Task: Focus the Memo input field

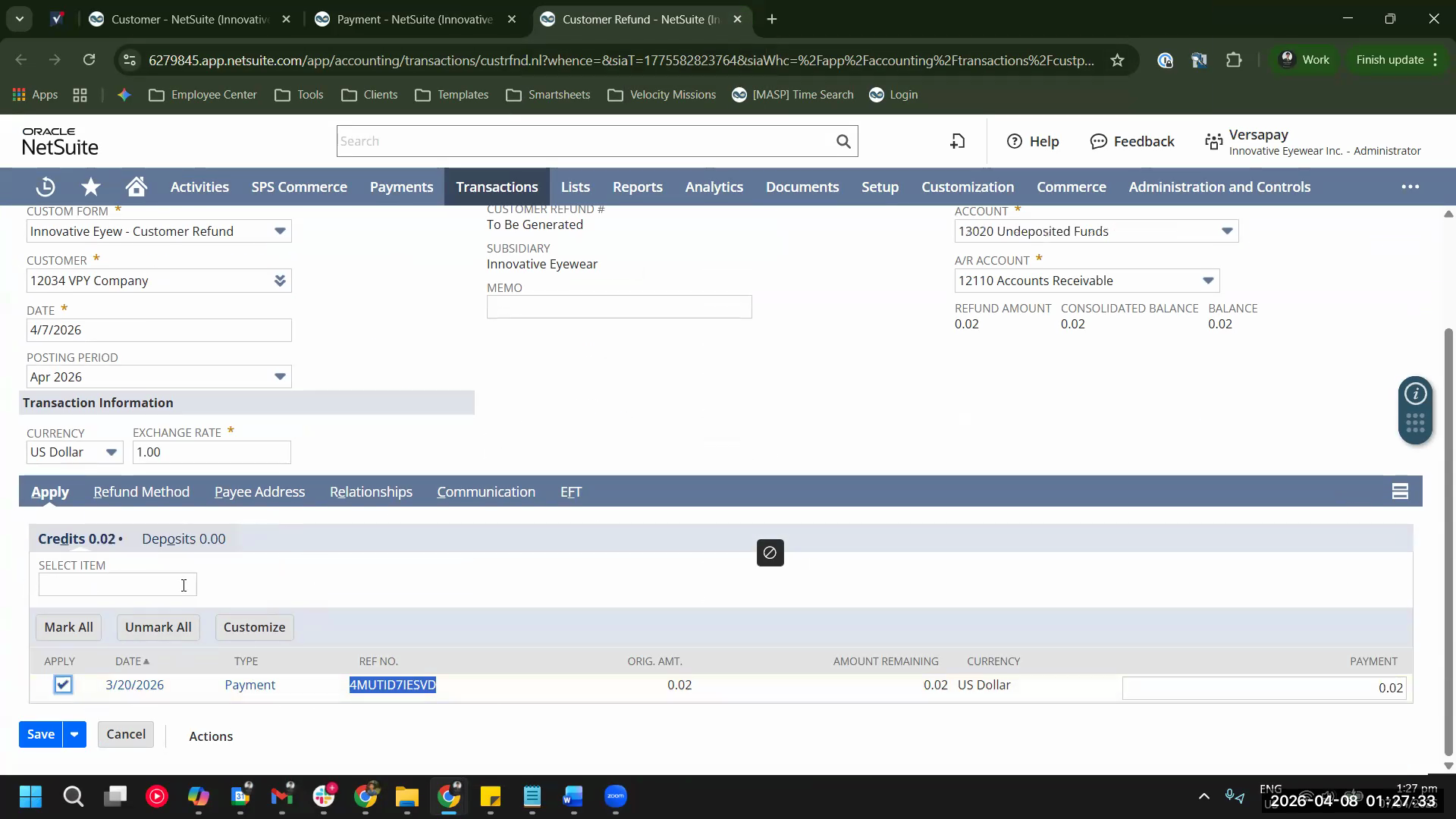Action: coord(619,307)
